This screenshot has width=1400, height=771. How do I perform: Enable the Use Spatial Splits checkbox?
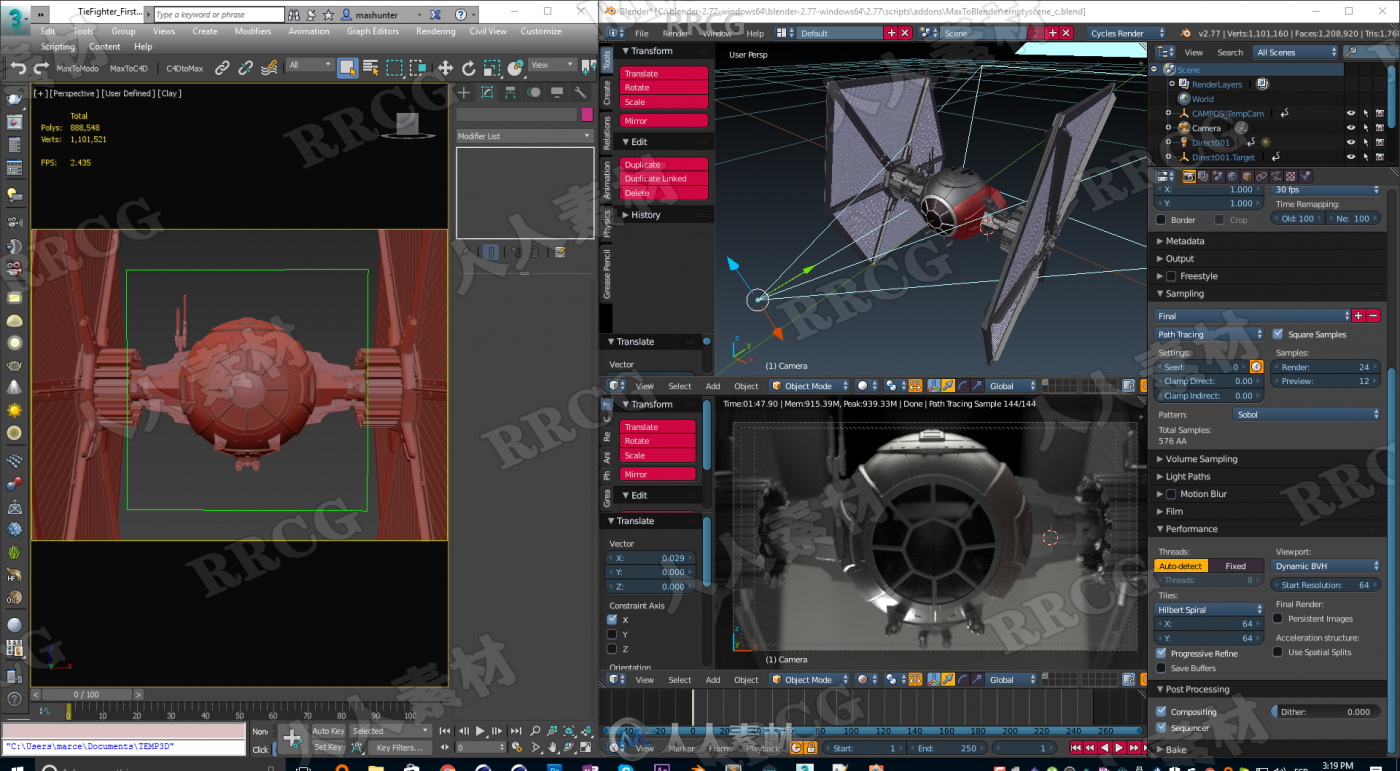(1278, 652)
